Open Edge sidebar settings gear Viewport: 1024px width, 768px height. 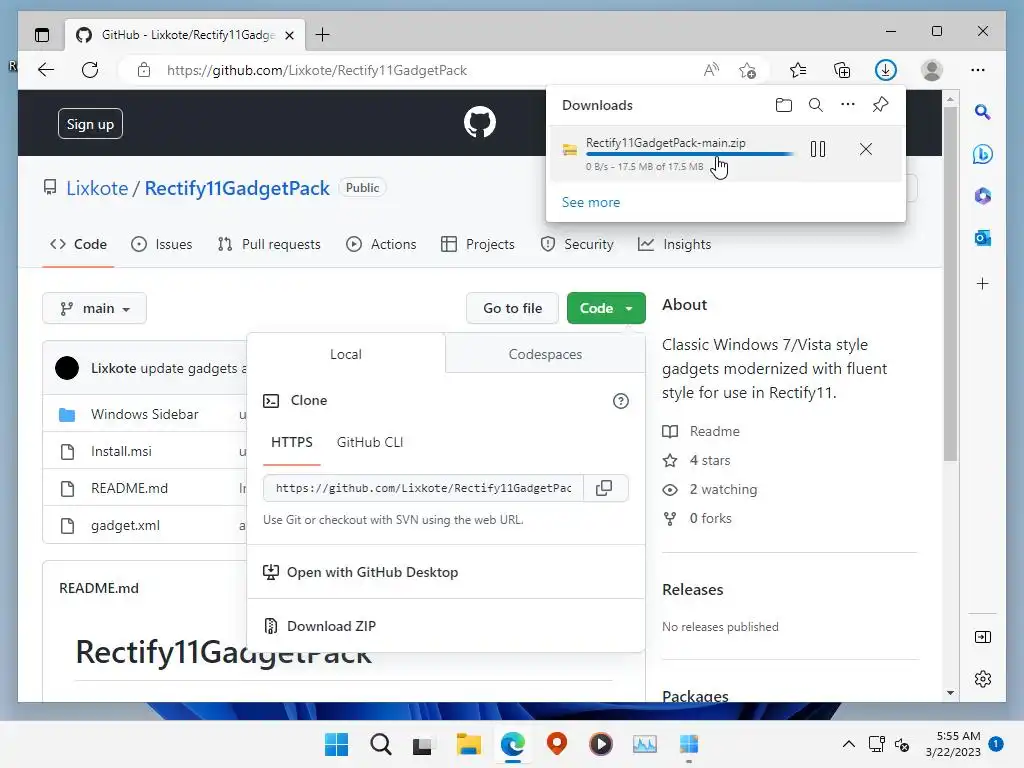tap(982, 679)
